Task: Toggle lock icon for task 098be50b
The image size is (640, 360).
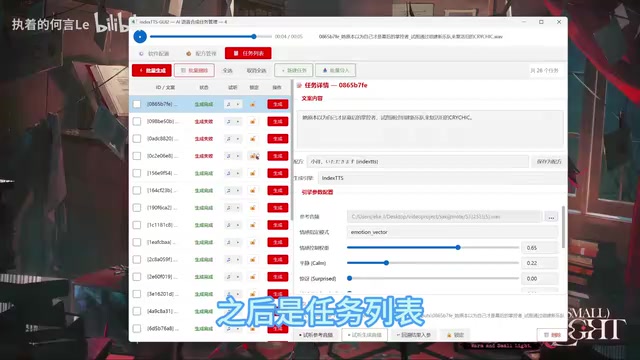Action: (253, 122)
